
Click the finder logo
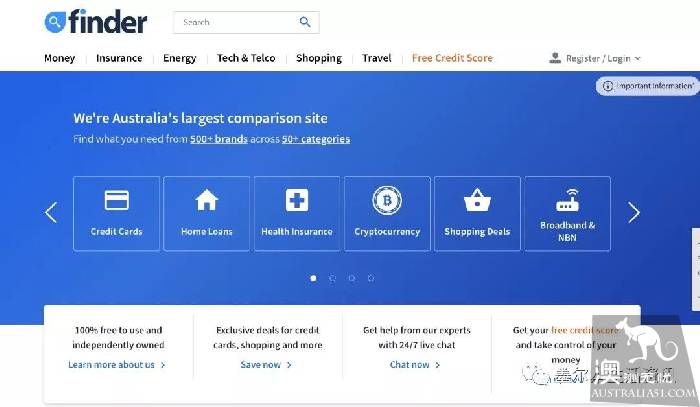click(x=96, y=21)
